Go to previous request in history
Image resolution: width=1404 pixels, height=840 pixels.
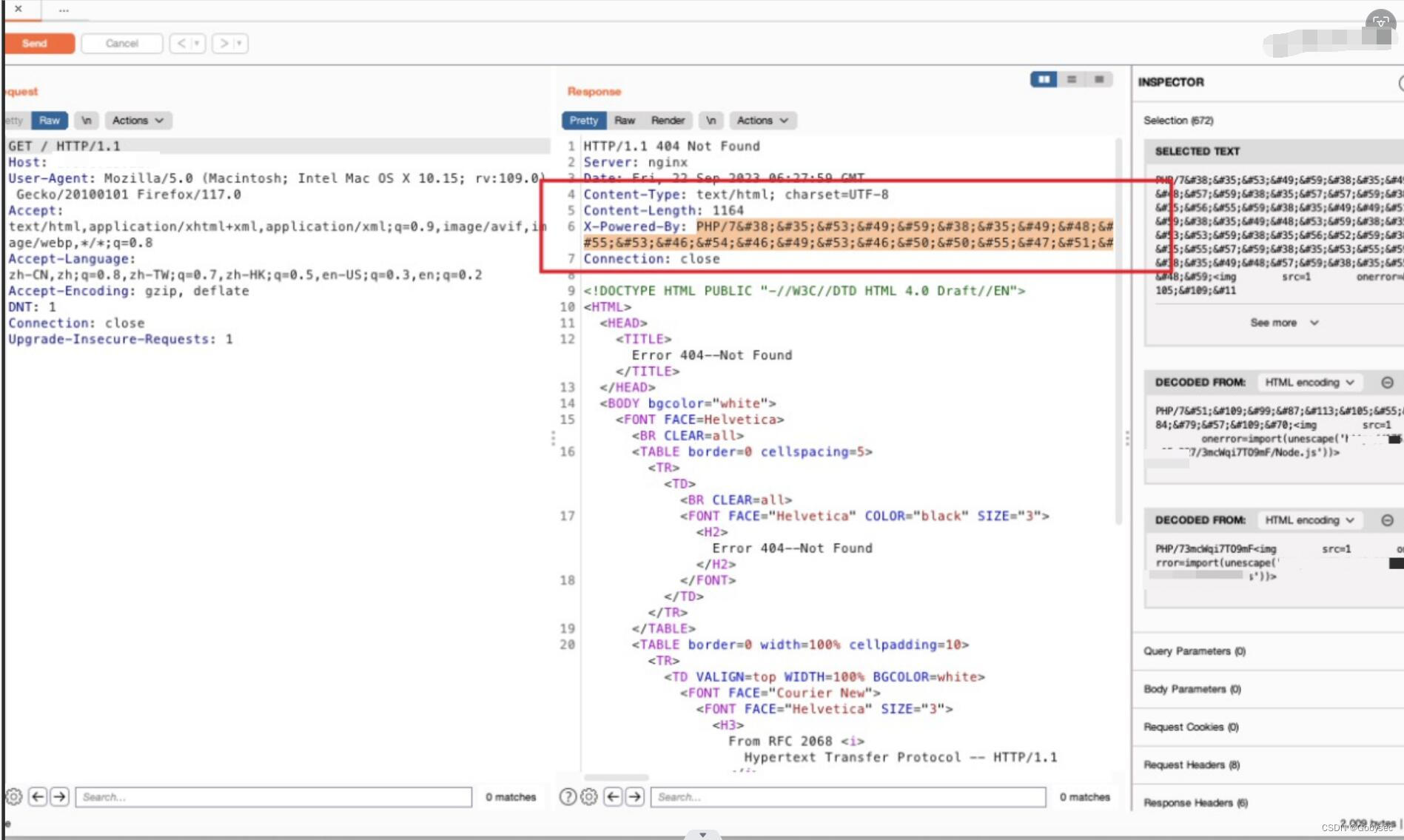[181, 44]
